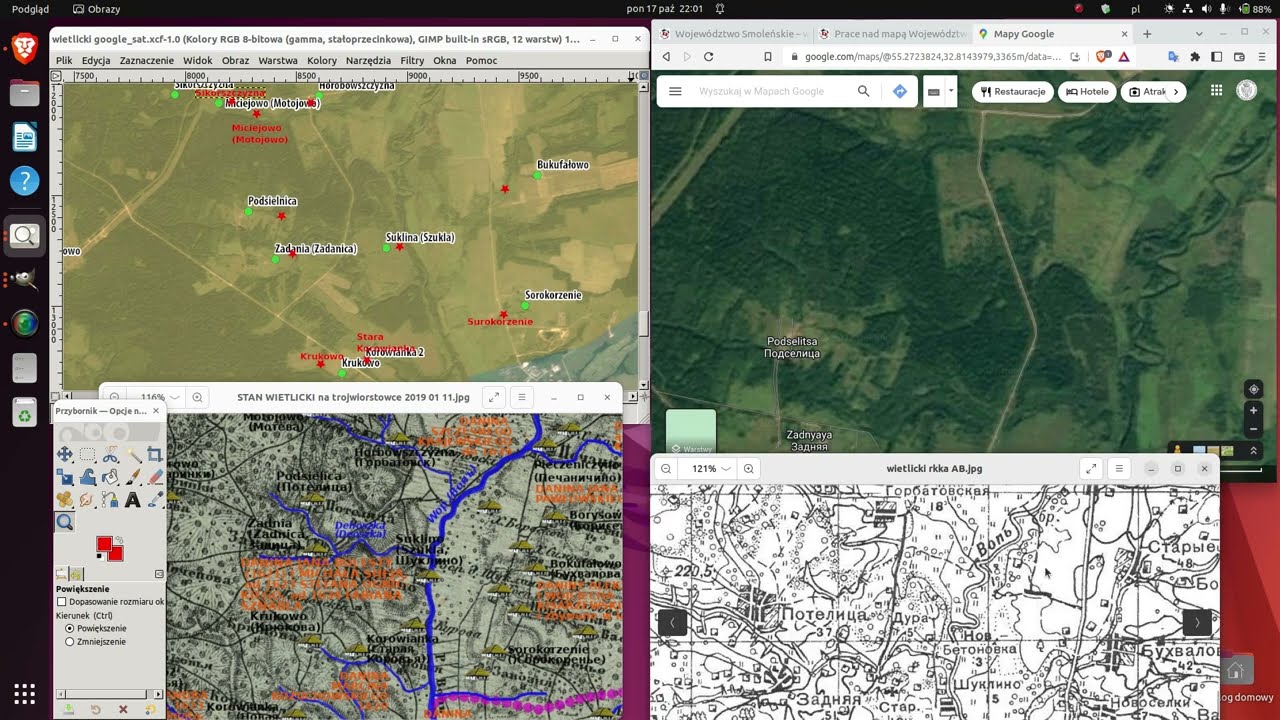
Task: Select the Unified Transform tool
Action: coord(65,477)
